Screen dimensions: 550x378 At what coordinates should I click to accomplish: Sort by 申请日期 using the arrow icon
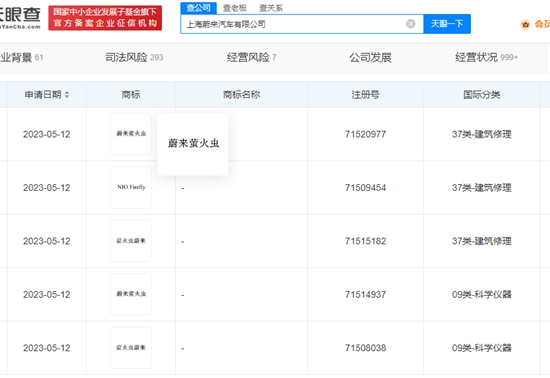[x=67, y=95]
